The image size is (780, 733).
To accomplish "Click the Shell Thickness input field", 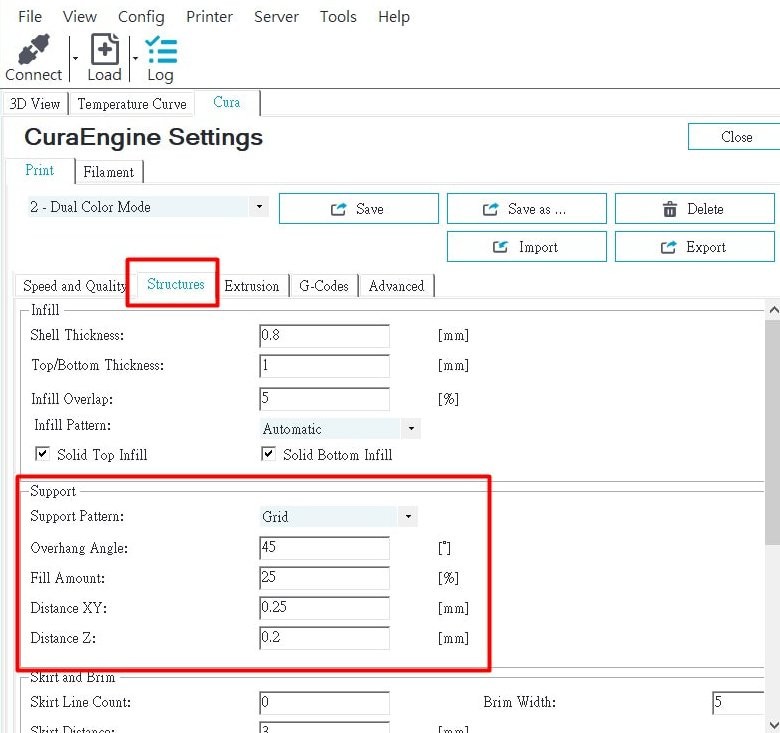I will pyautogui.click(x=324, y=336).
